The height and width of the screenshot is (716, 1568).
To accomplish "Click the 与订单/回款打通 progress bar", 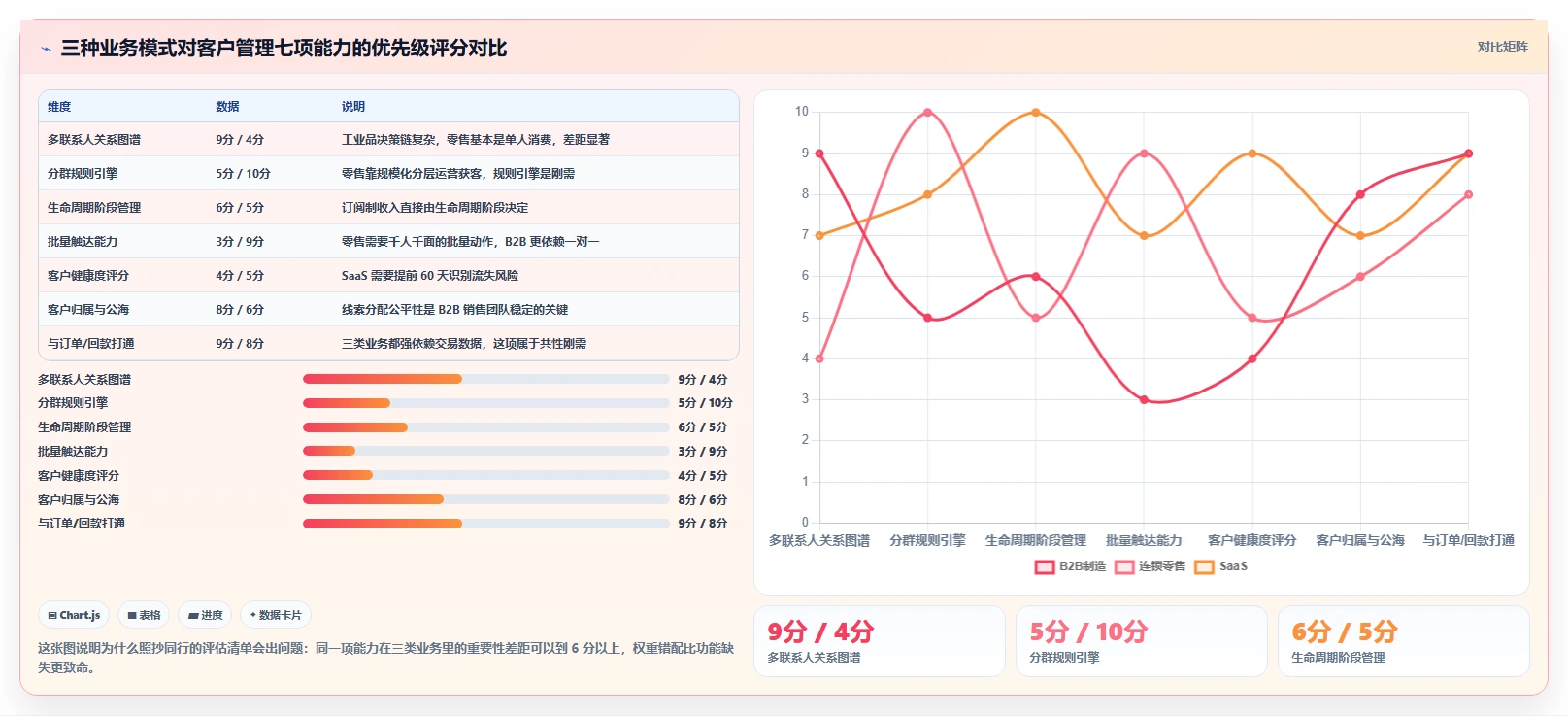I will pos(486,524).
